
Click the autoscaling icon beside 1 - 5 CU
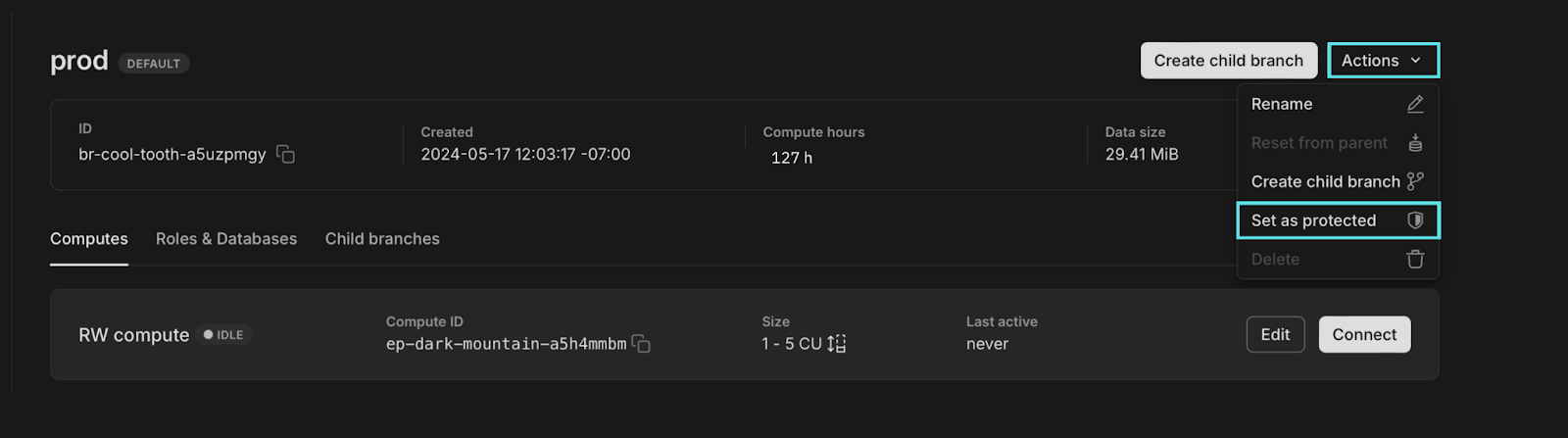click(x=836, y=344)
